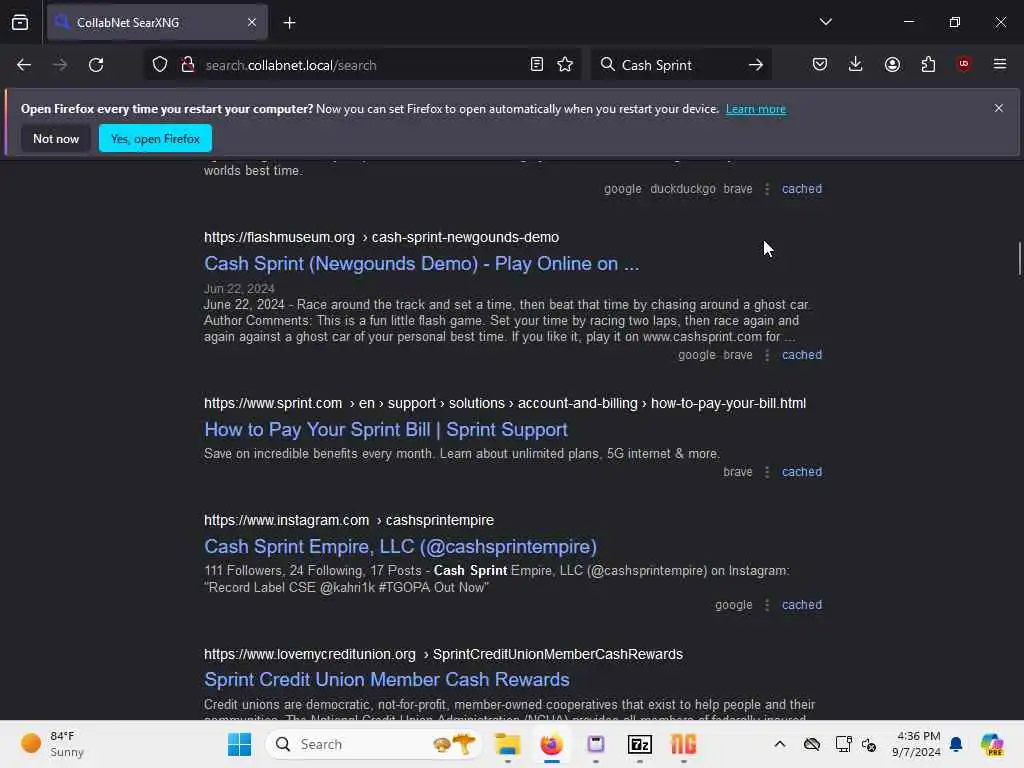Image resolution: width=1024 pixels, height=768 pixels.
Task: Open the Newgrounds NG taskbar icon
Action: coord(683,744)
